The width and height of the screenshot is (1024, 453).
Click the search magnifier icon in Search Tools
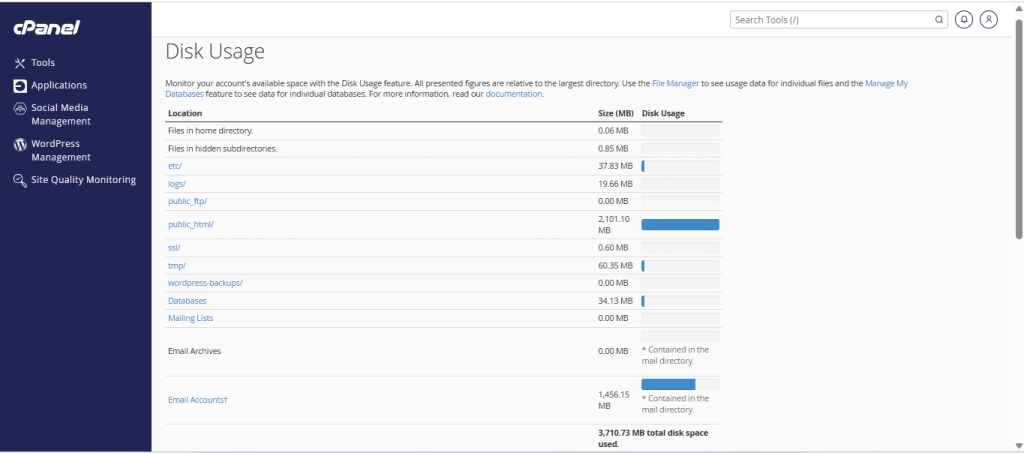[x=939, y=19]
